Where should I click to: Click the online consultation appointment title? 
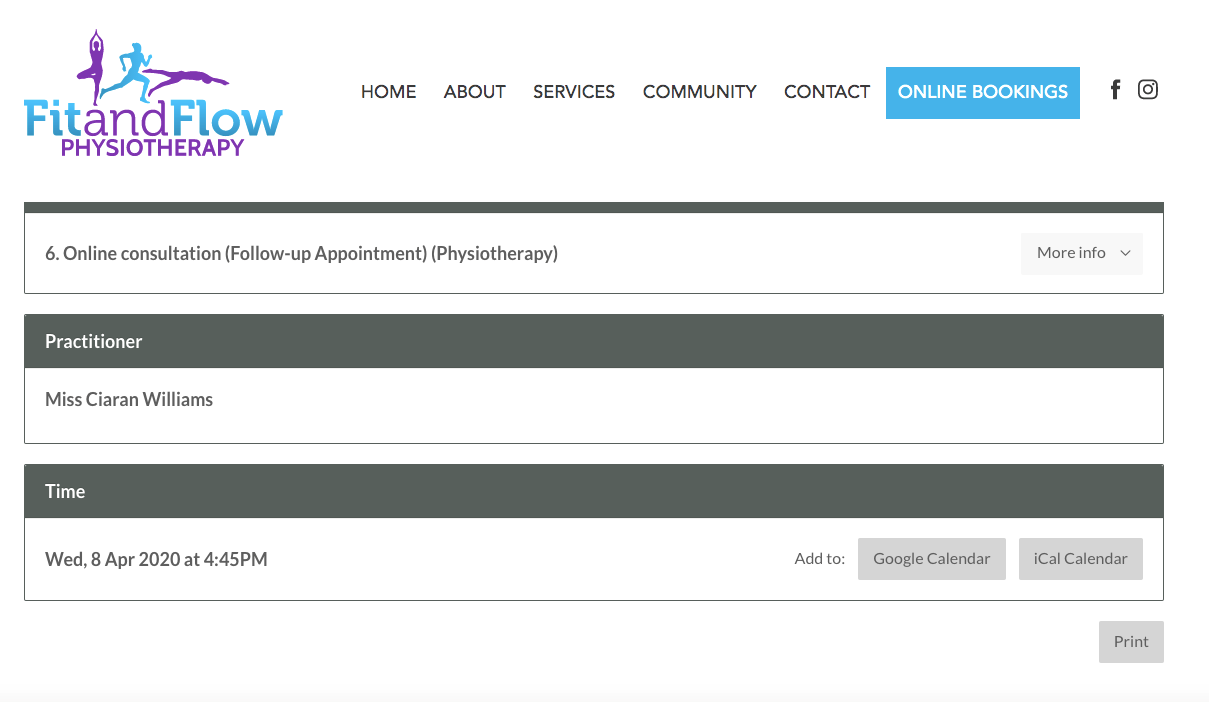point(300,253)
